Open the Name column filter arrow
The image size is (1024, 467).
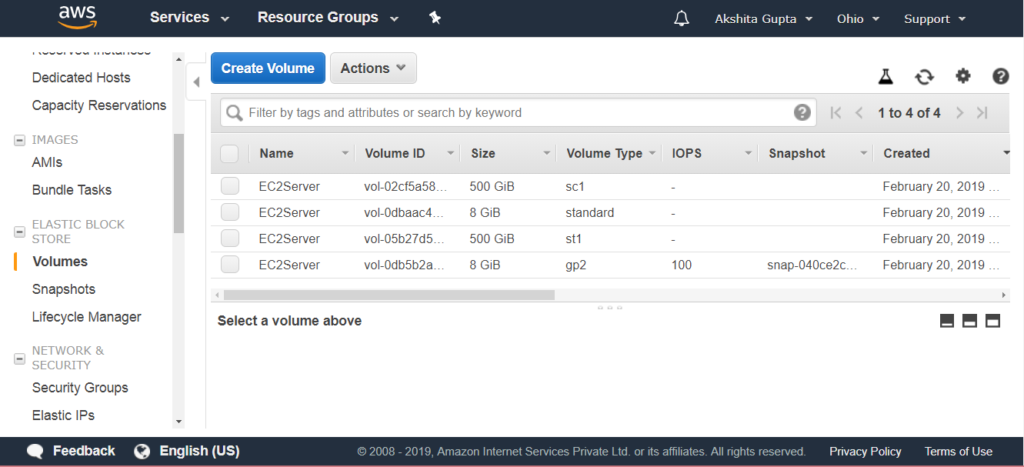345,153
